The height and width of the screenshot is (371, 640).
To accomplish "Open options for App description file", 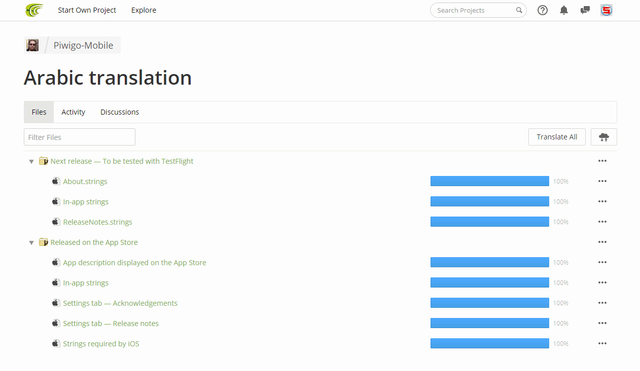I will tap(602, 262).
